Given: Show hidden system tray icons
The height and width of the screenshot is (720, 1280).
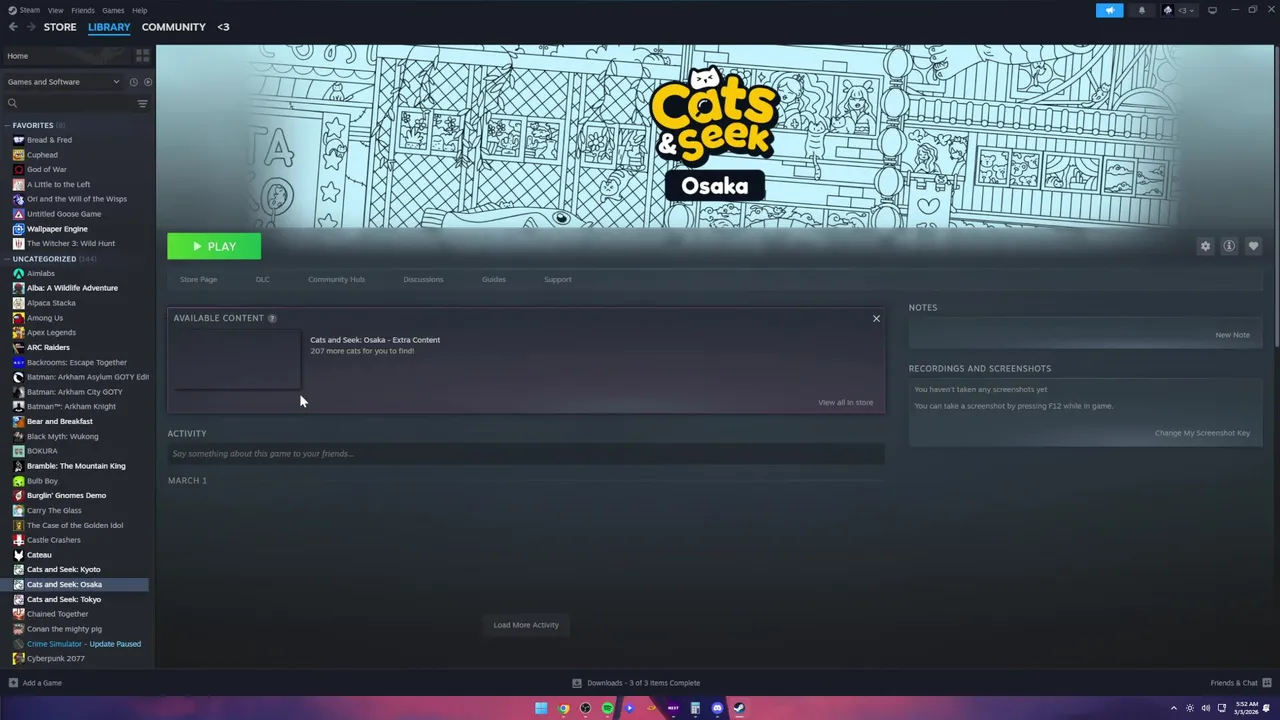Looking at the screenshot, I should (1176, 708).
